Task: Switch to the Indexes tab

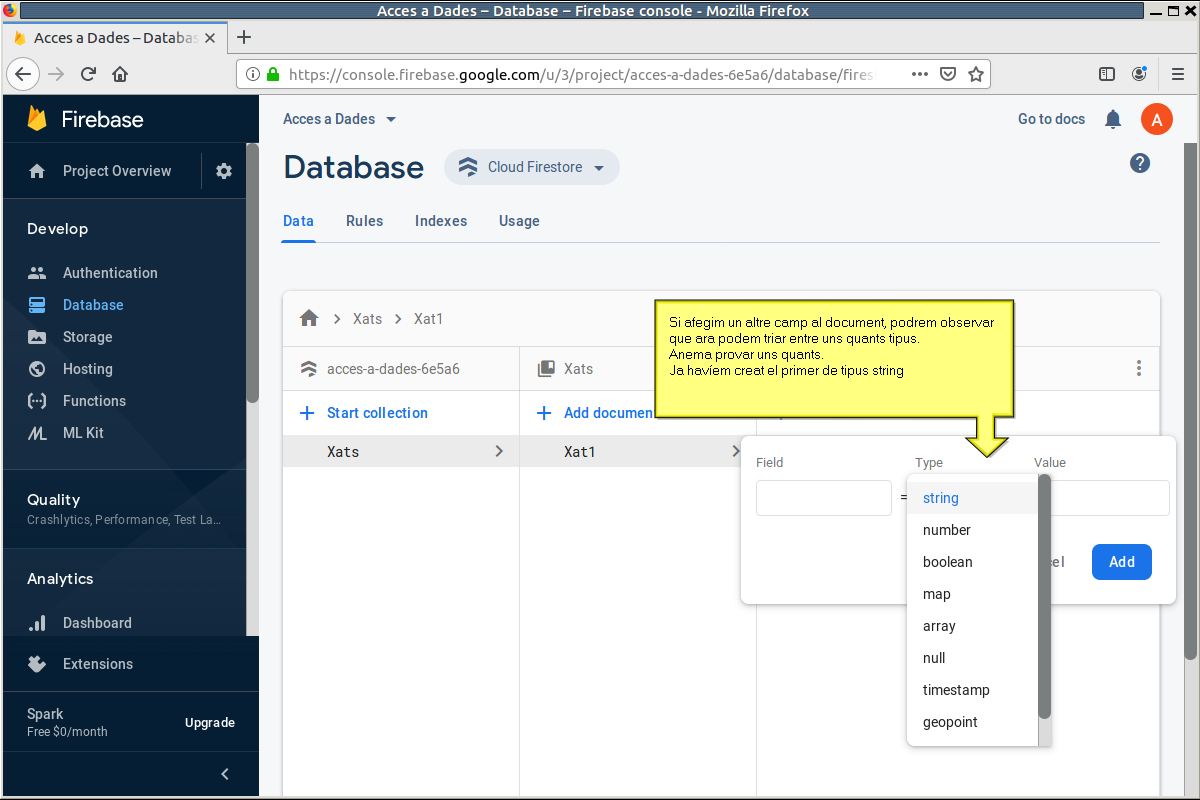Action: tap(441, 221)
